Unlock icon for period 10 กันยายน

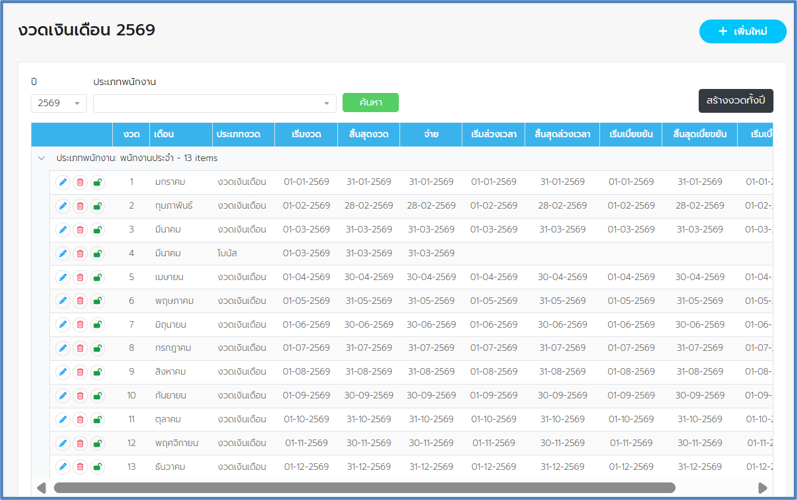pyautogui.click(x=98, y=395)
